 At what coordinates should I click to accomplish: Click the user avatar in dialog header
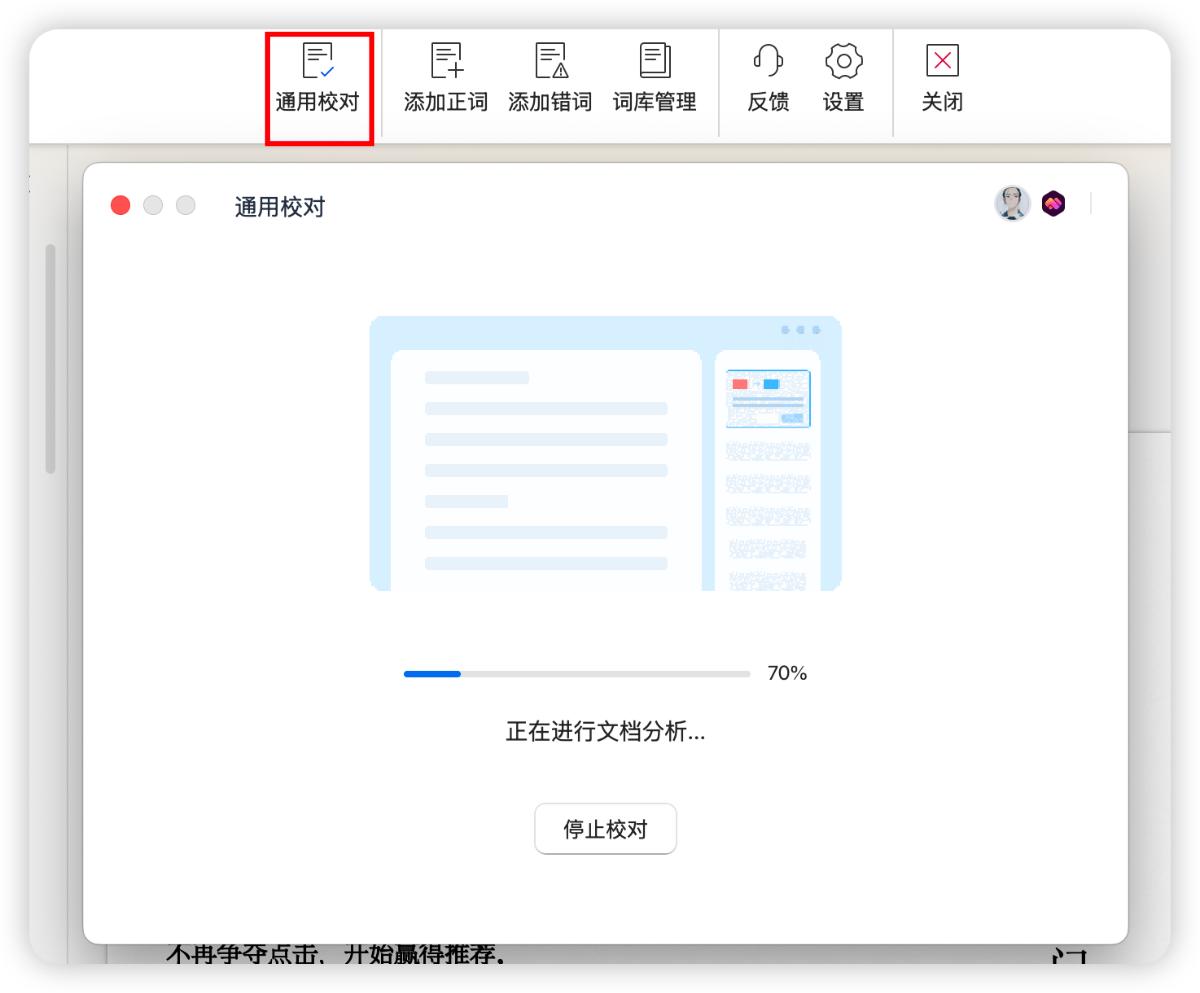coord(1011,204)
